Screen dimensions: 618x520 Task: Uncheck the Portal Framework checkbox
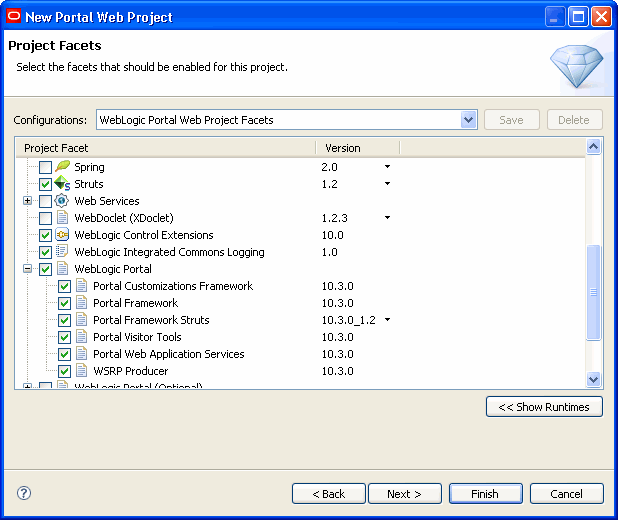coord(64,303)
